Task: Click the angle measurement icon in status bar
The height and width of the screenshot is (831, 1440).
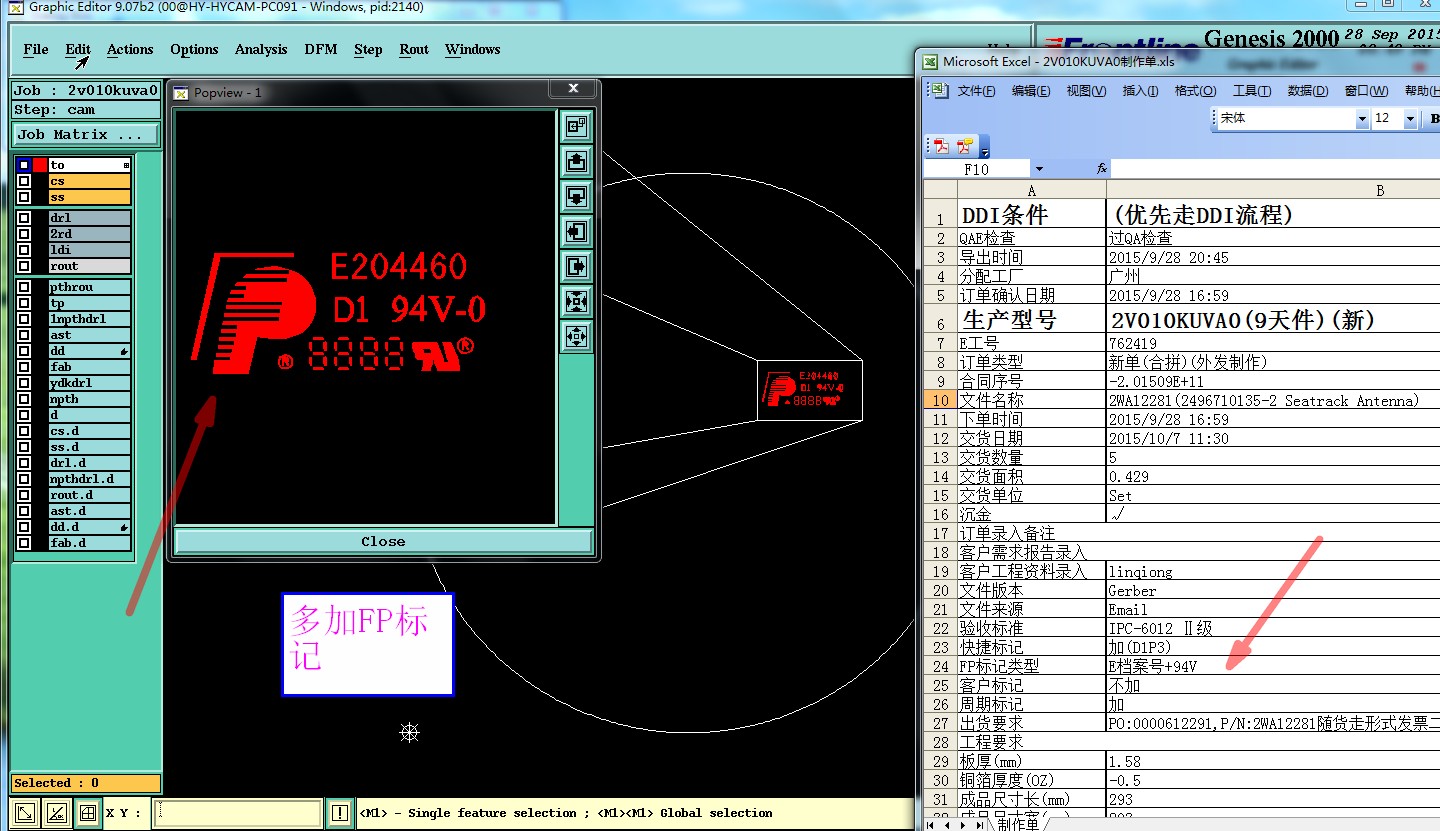Action: [x=57, y=813]
